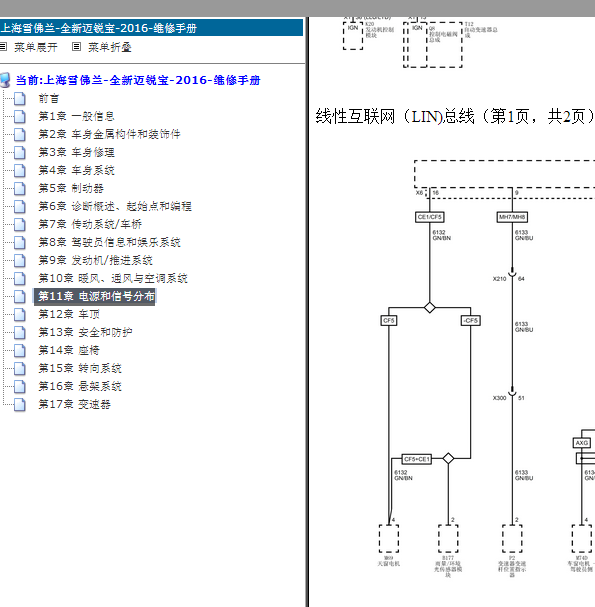Click the MH7/MH8 label in the diagram
595x607 pixels.
coord(512,217)
